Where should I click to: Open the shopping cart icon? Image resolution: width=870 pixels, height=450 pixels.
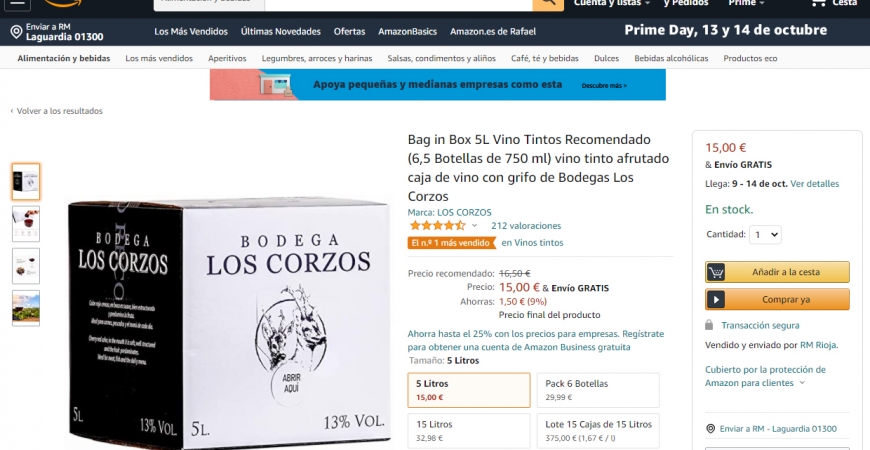point(818,3)
